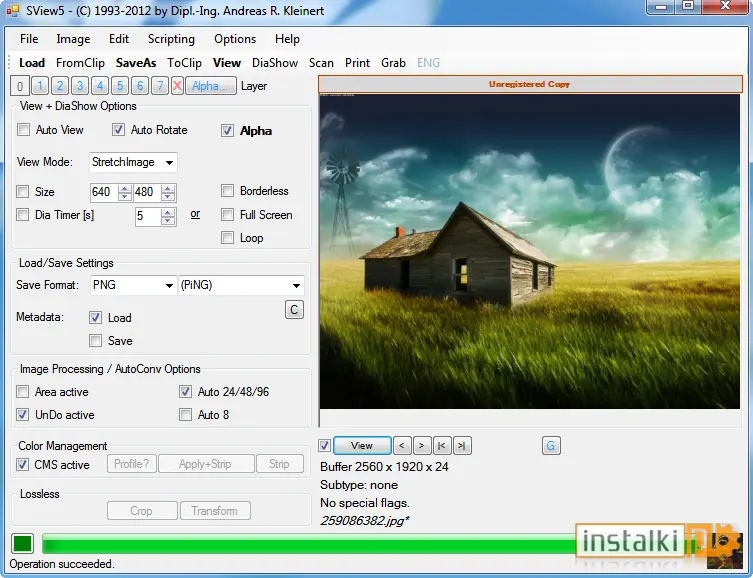The image size is (753, 578).
Task: Go to previous image with < button
Action: [x=402, y=446]
